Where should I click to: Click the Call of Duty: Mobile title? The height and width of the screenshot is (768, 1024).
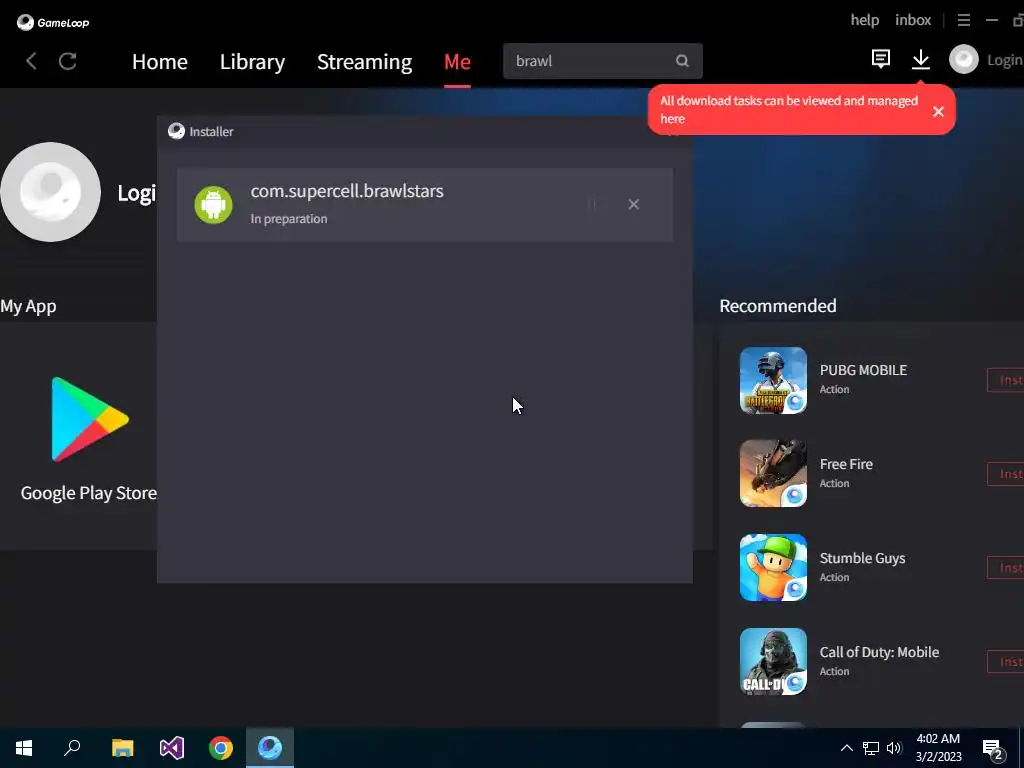[x=880, y=652]
